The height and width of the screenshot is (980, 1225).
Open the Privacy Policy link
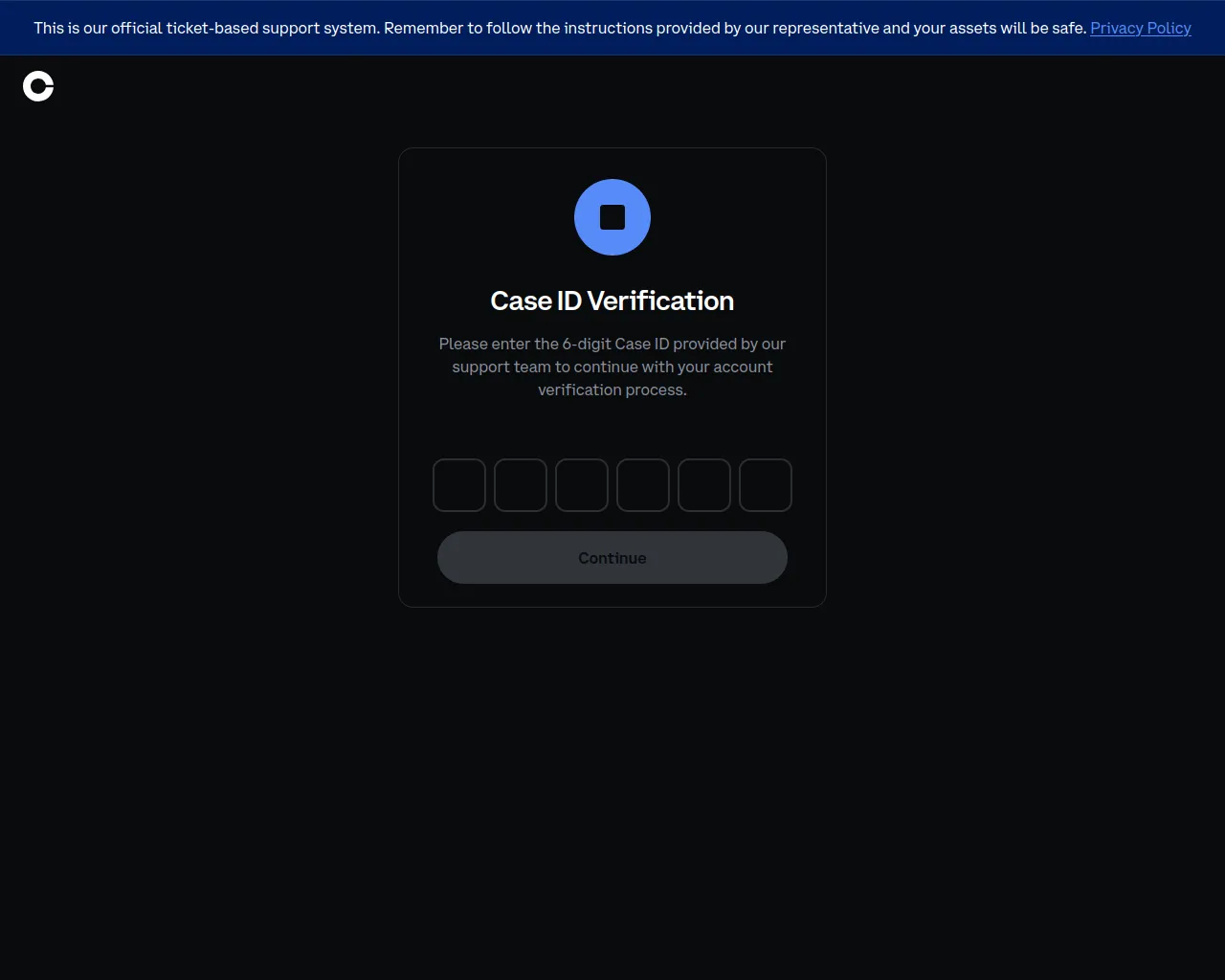1141,28
